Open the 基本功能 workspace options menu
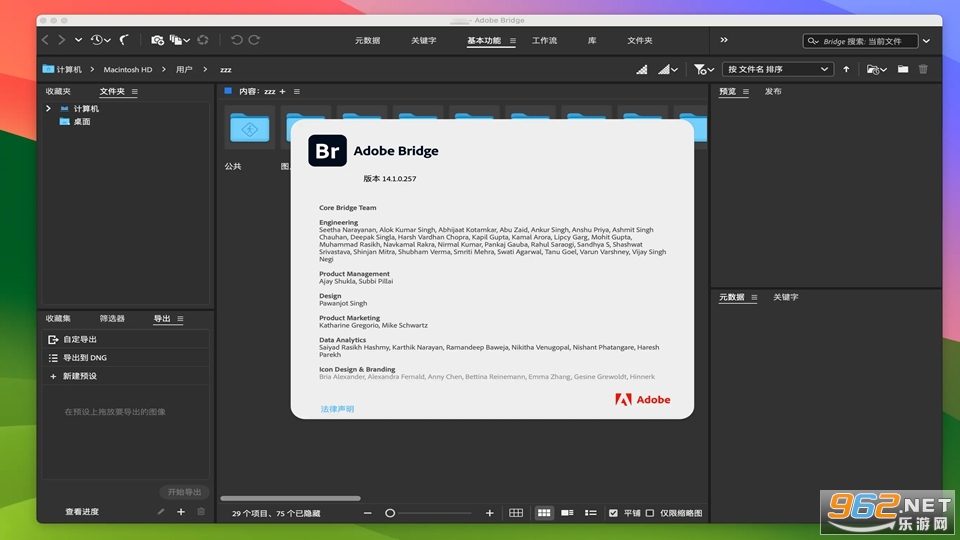The image size is (960, 540). click(513, 41)
